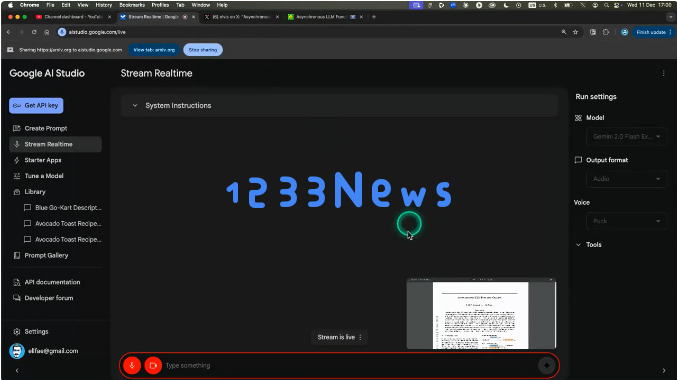
Task: Collapse the Tools section
Action: [x=588, y=244]
